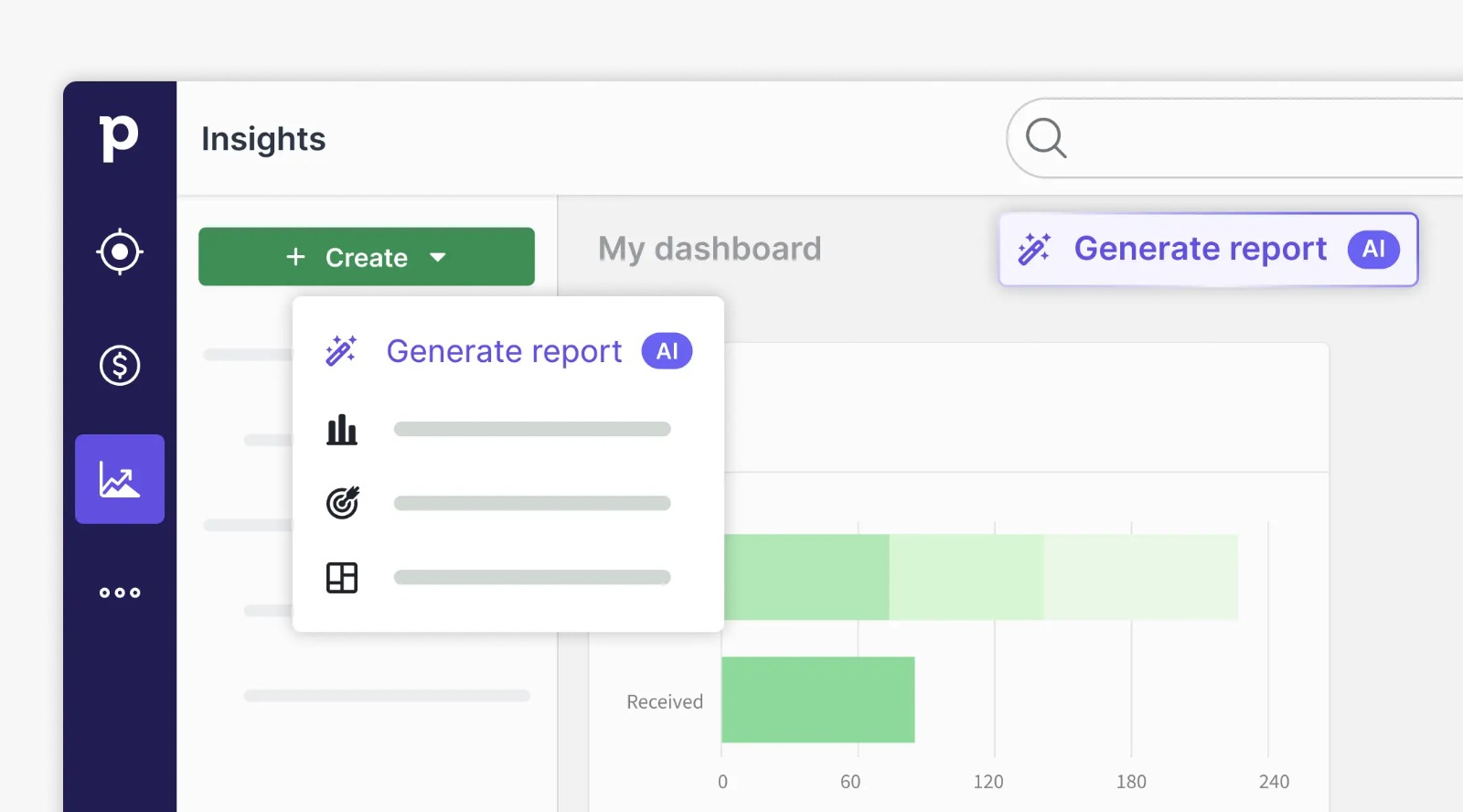
Task: Open Deals dollar icon in sidebar
Action: [120, 366]
